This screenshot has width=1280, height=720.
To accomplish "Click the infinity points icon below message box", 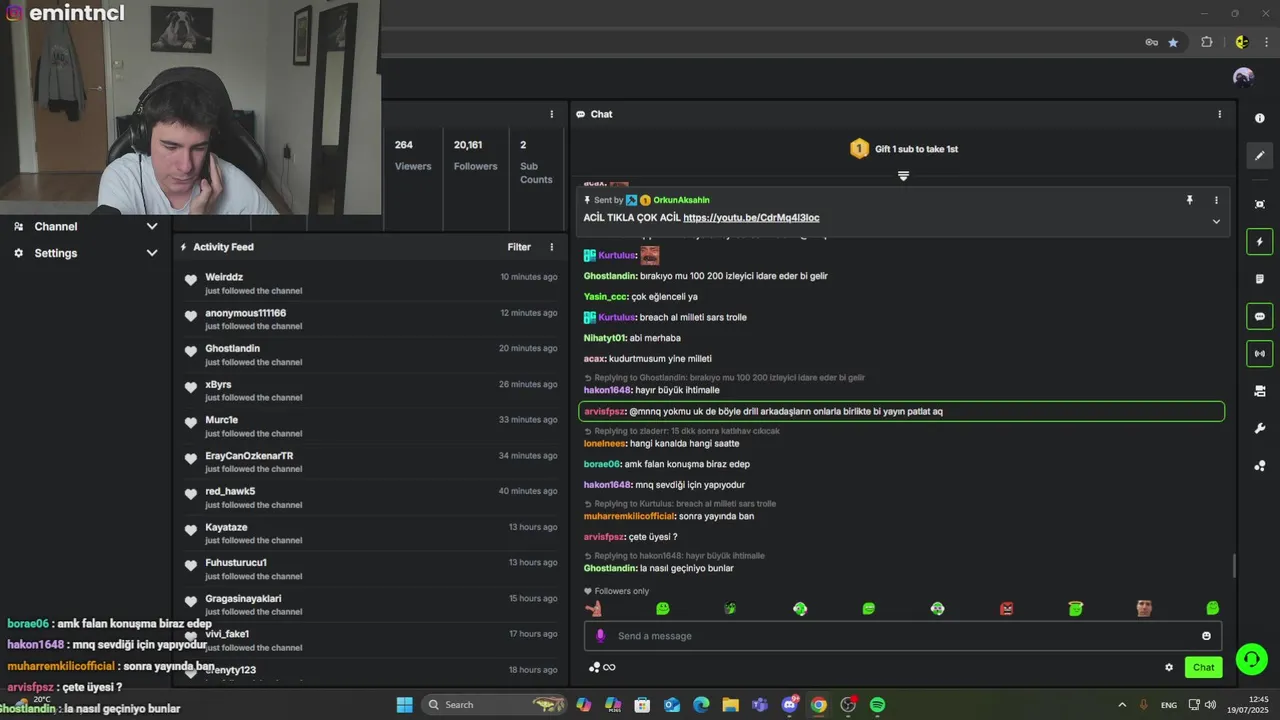I will coord(602,667).
